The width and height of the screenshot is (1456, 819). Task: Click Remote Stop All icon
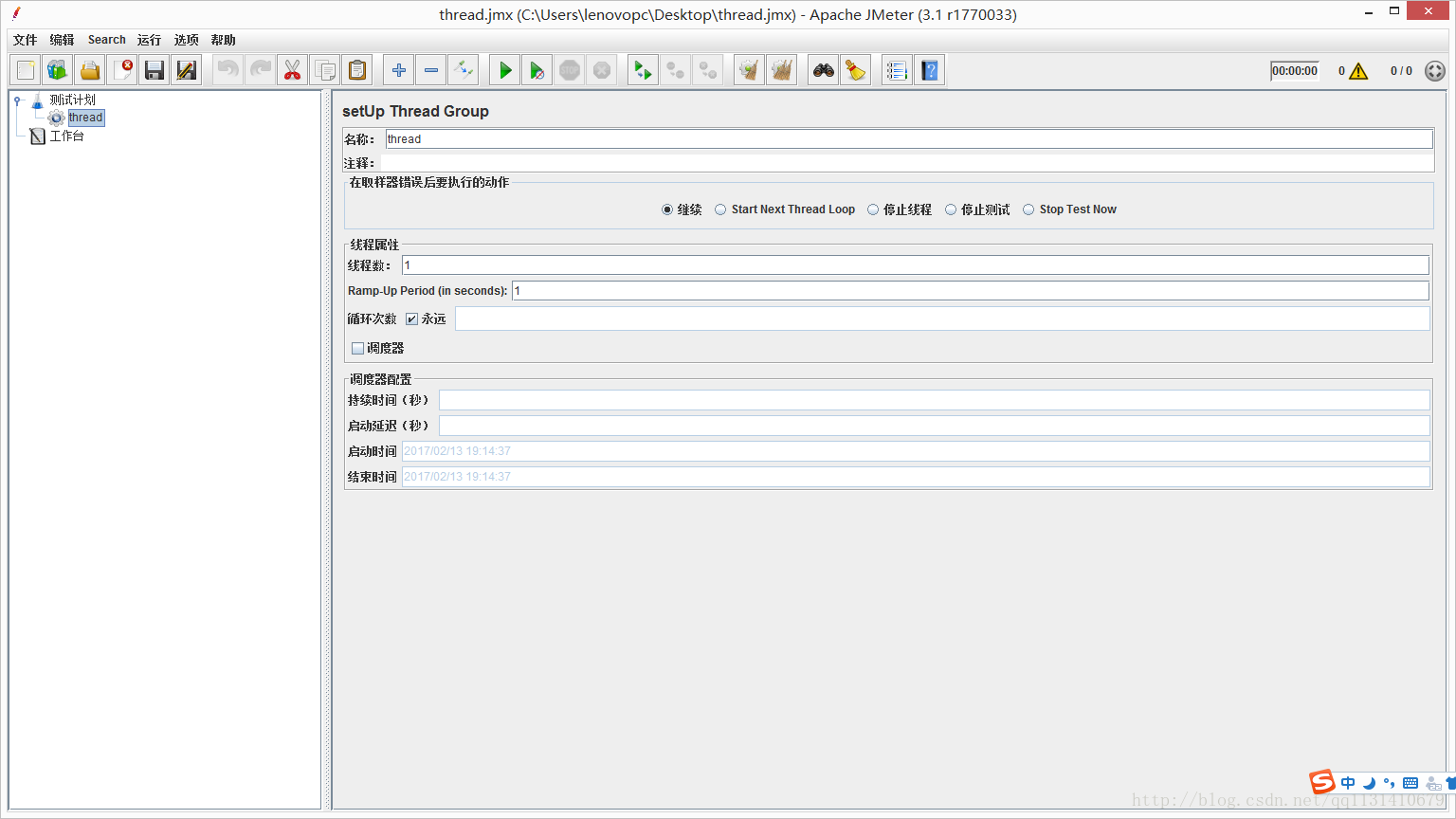coord(675,70)
